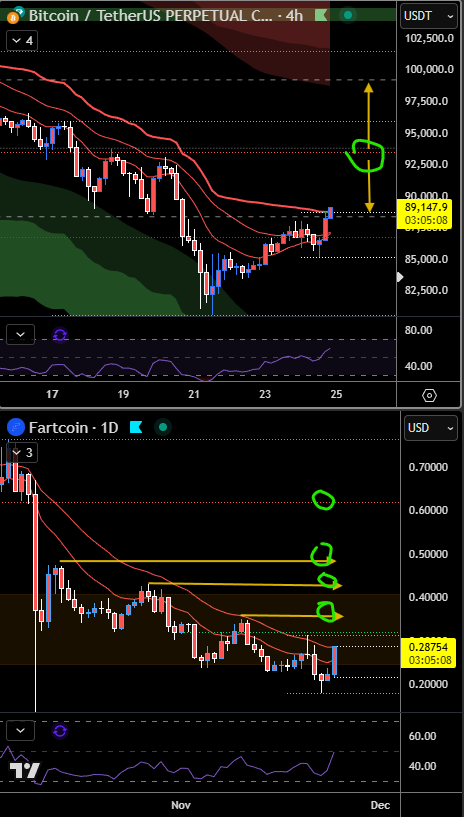Click the date label 25 on Bitcoin time axis
This screenshot has height=817, width=464.
tap(336, 394)
